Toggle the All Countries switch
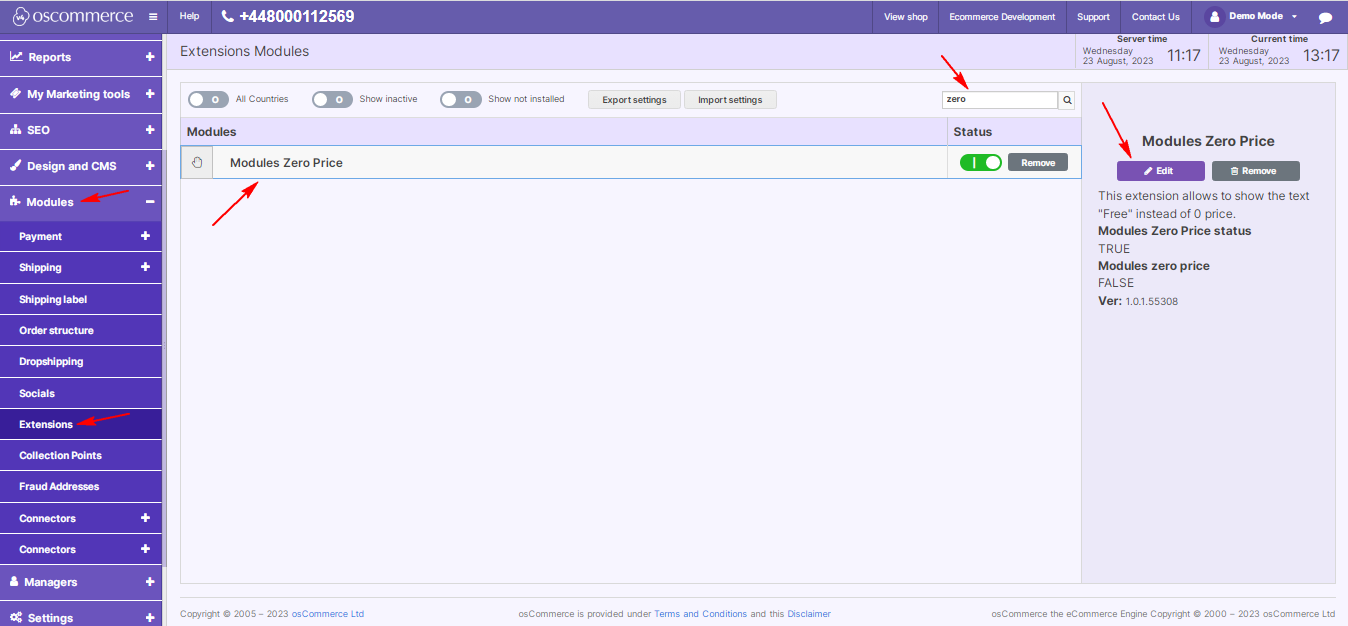The width and height of the screenshot is (1348, 626). 208,99
